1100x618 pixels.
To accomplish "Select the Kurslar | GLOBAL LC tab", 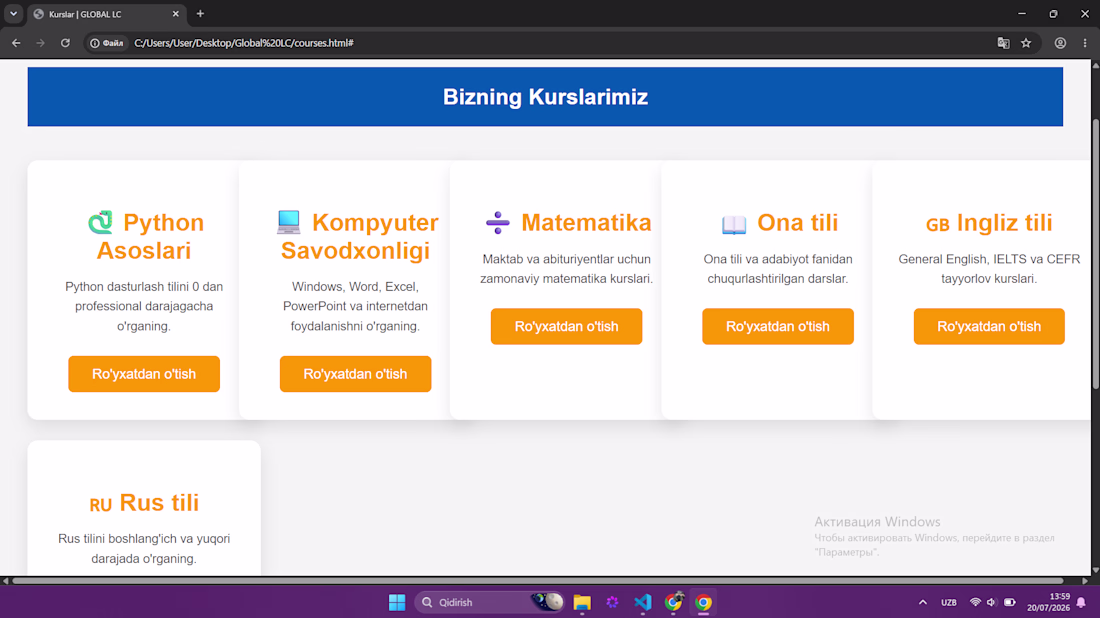I will tap(106, 14).
